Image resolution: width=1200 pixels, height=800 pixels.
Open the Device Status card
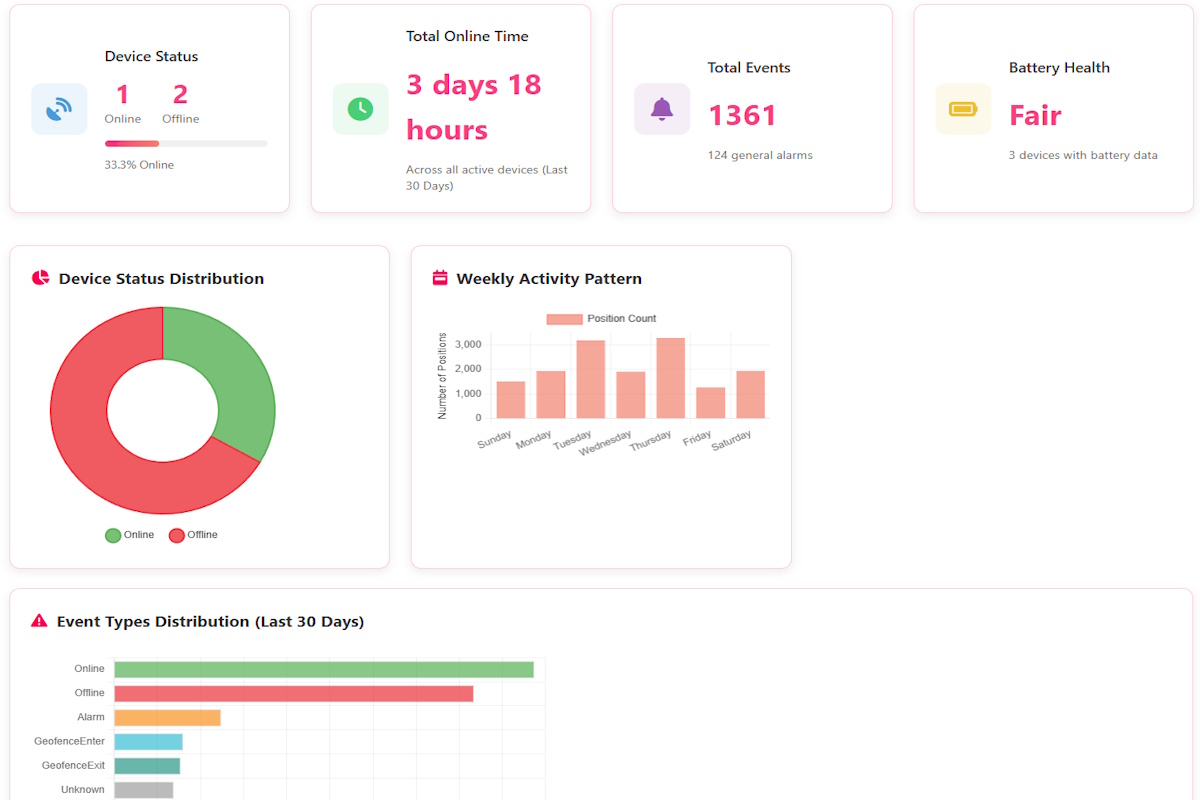[150, 107]
